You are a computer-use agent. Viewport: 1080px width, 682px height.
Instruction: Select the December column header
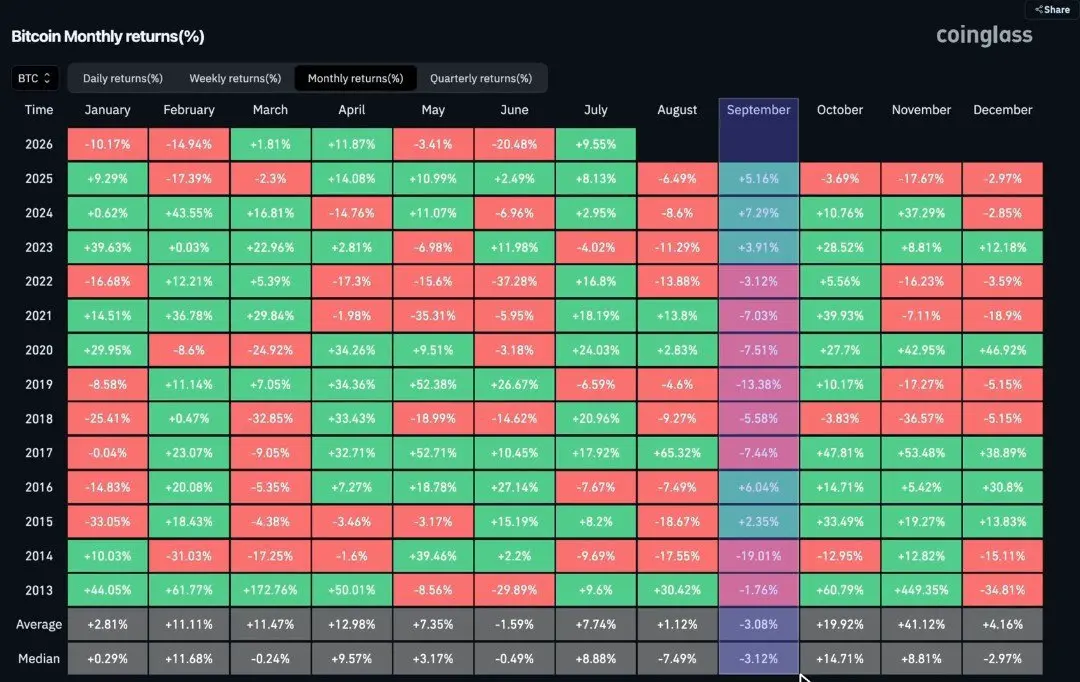click(x=1002, y=110)
